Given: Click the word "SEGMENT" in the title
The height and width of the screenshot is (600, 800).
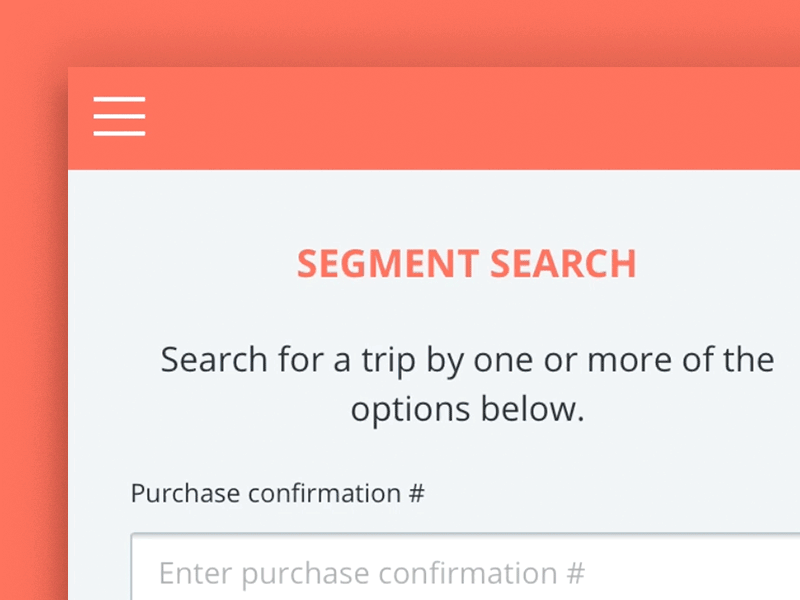Looking at the screenshot, I should tap(386, 264).
